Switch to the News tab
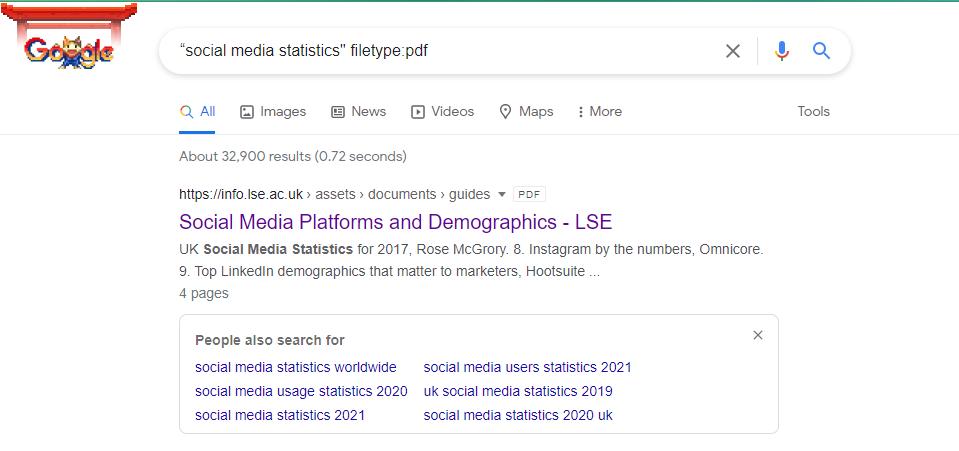This screenshot has height=451, width=959. coord(358,112)
